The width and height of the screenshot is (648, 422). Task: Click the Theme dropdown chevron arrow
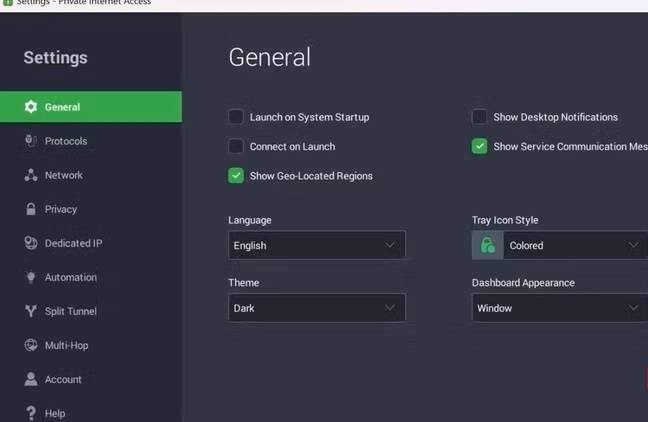pos(389,308)
